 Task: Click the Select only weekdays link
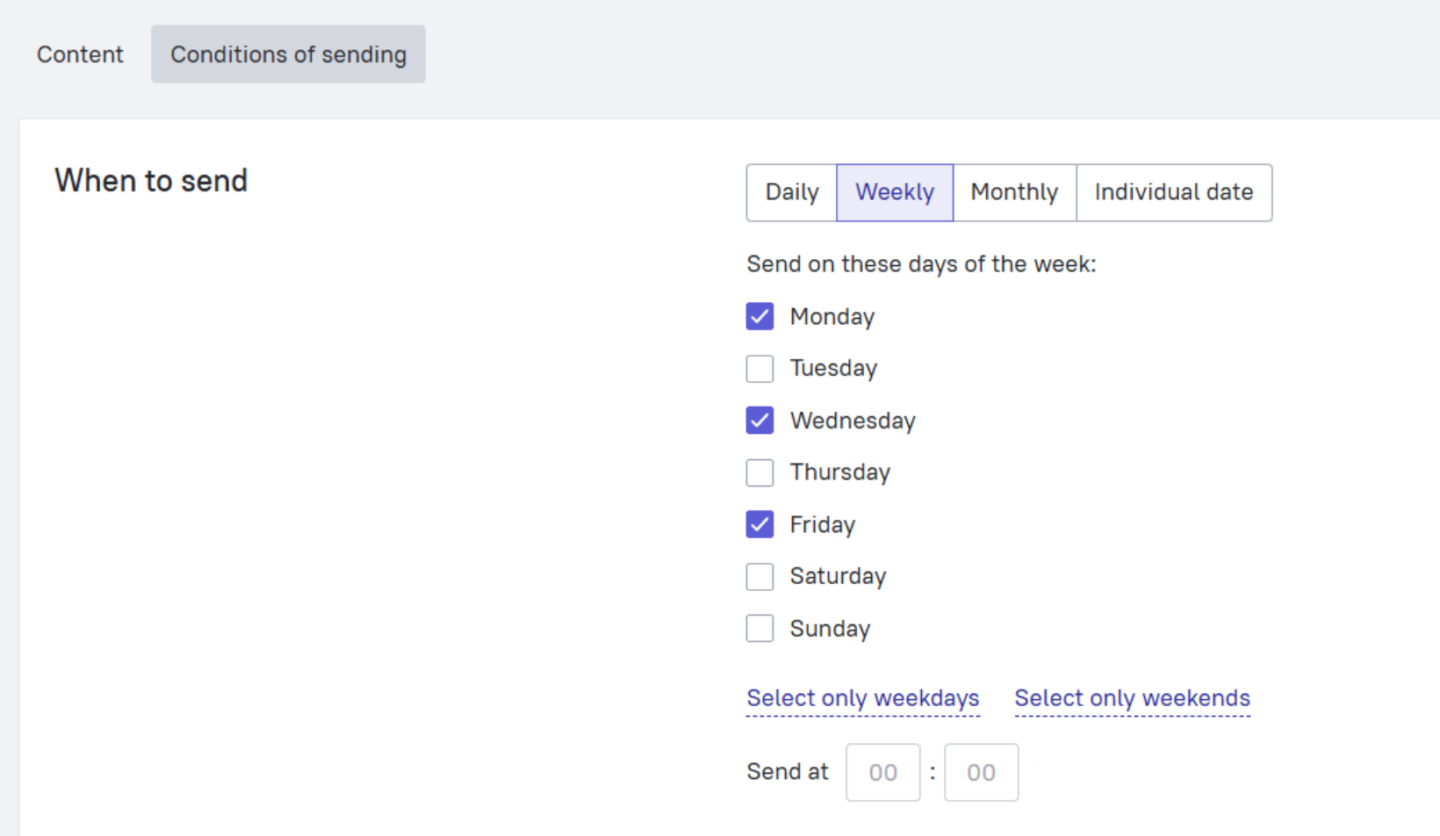tap(862, 698)
